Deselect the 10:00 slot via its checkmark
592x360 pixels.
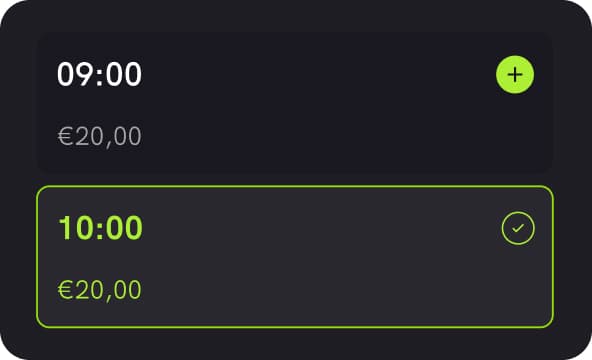pos(518,228)
